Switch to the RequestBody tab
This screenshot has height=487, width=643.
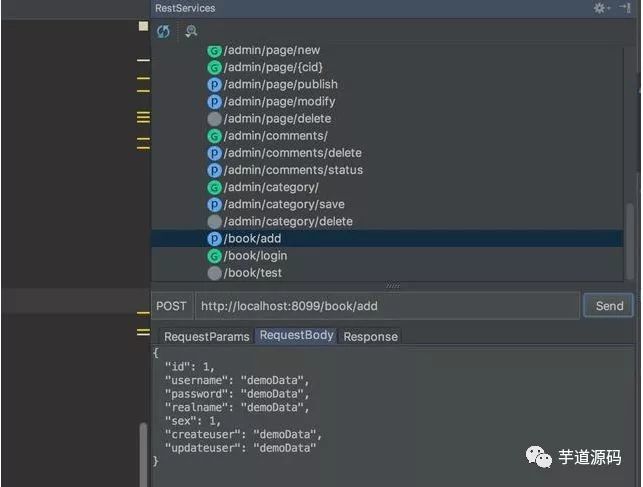296,335
